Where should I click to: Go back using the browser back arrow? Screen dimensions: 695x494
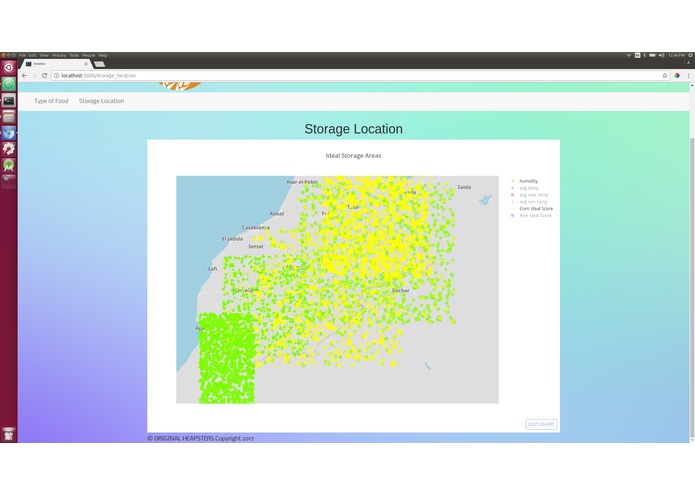click(x=24, y=76)
